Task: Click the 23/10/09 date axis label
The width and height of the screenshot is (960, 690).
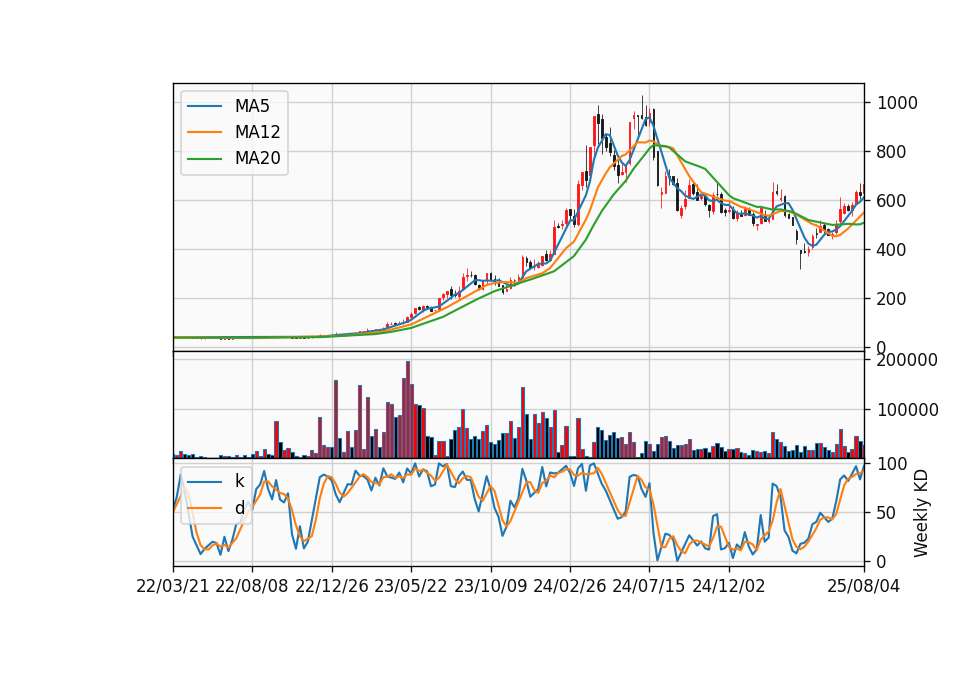Action: point(490,586)
